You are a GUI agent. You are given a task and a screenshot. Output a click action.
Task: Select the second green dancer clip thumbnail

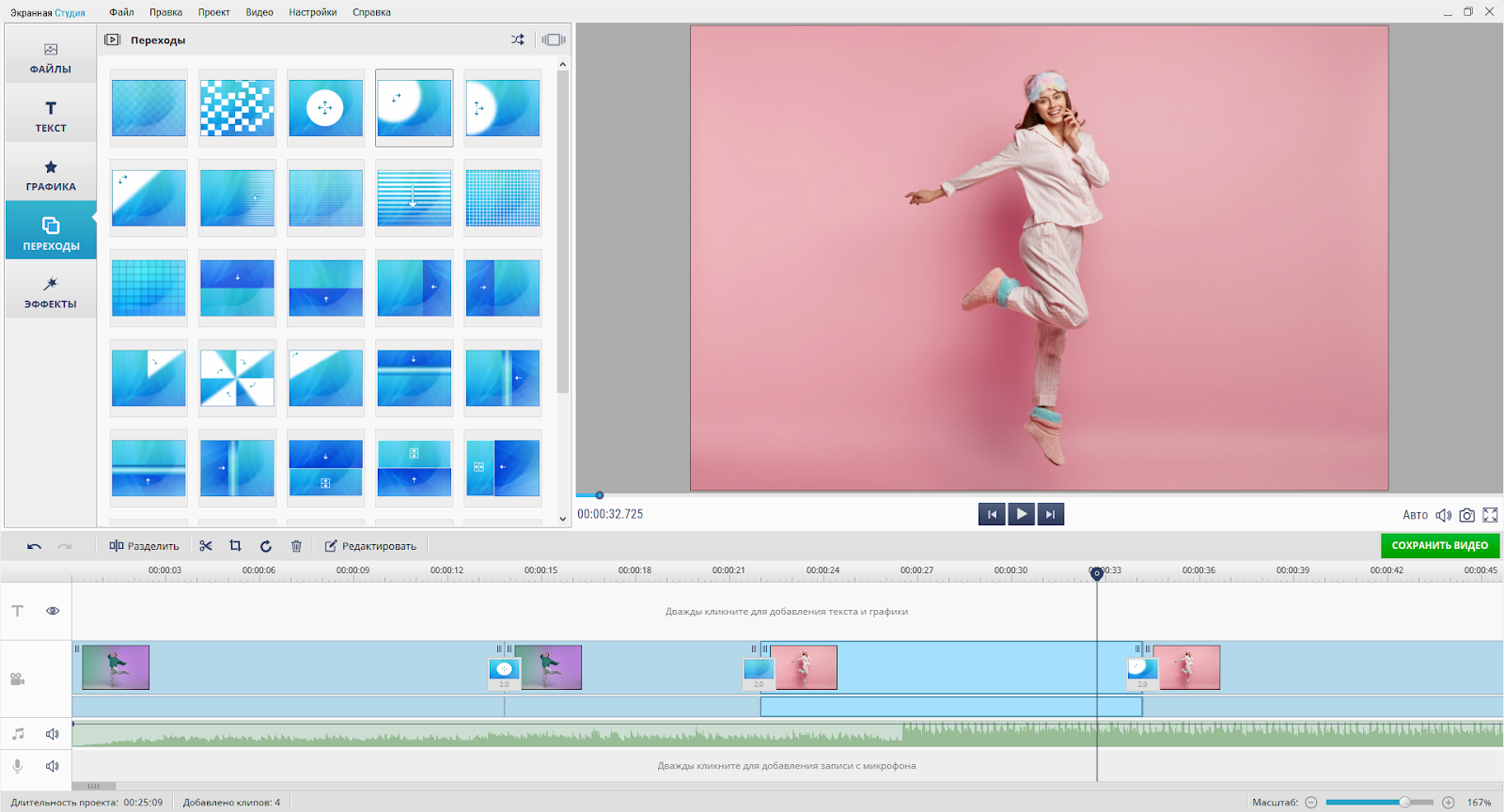click(548, 667)
